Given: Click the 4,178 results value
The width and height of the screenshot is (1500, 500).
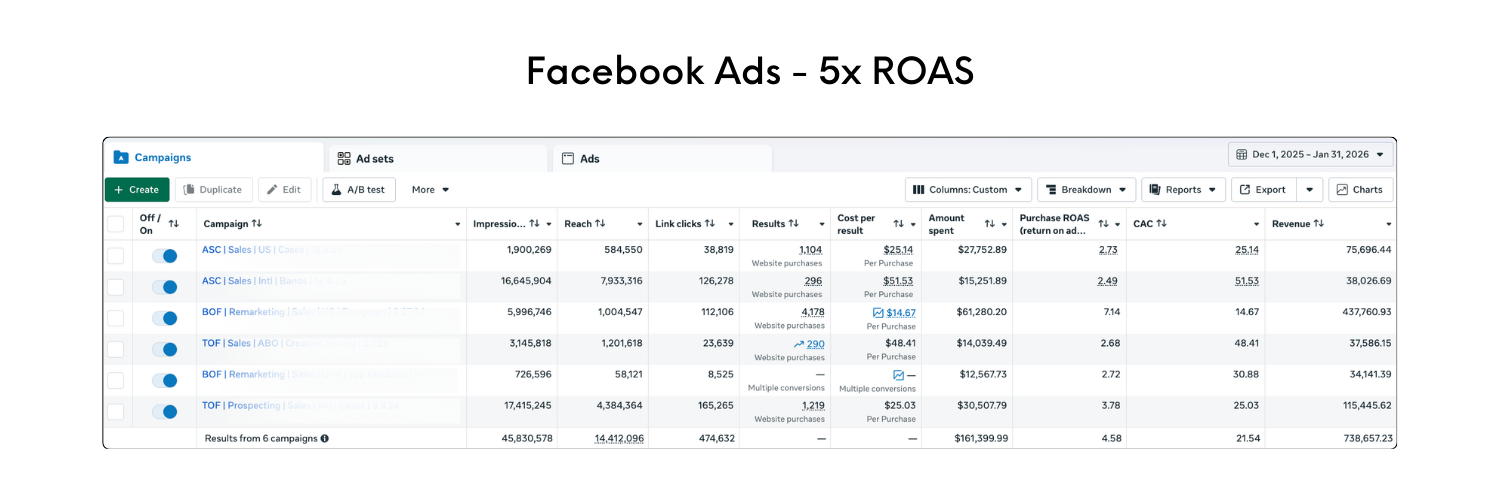Looking at the screenshot, I should [813, 312].
